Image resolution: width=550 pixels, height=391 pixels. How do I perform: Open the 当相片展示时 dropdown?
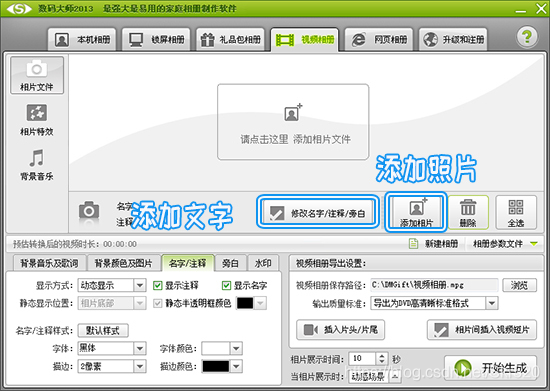tap(395, 377)
